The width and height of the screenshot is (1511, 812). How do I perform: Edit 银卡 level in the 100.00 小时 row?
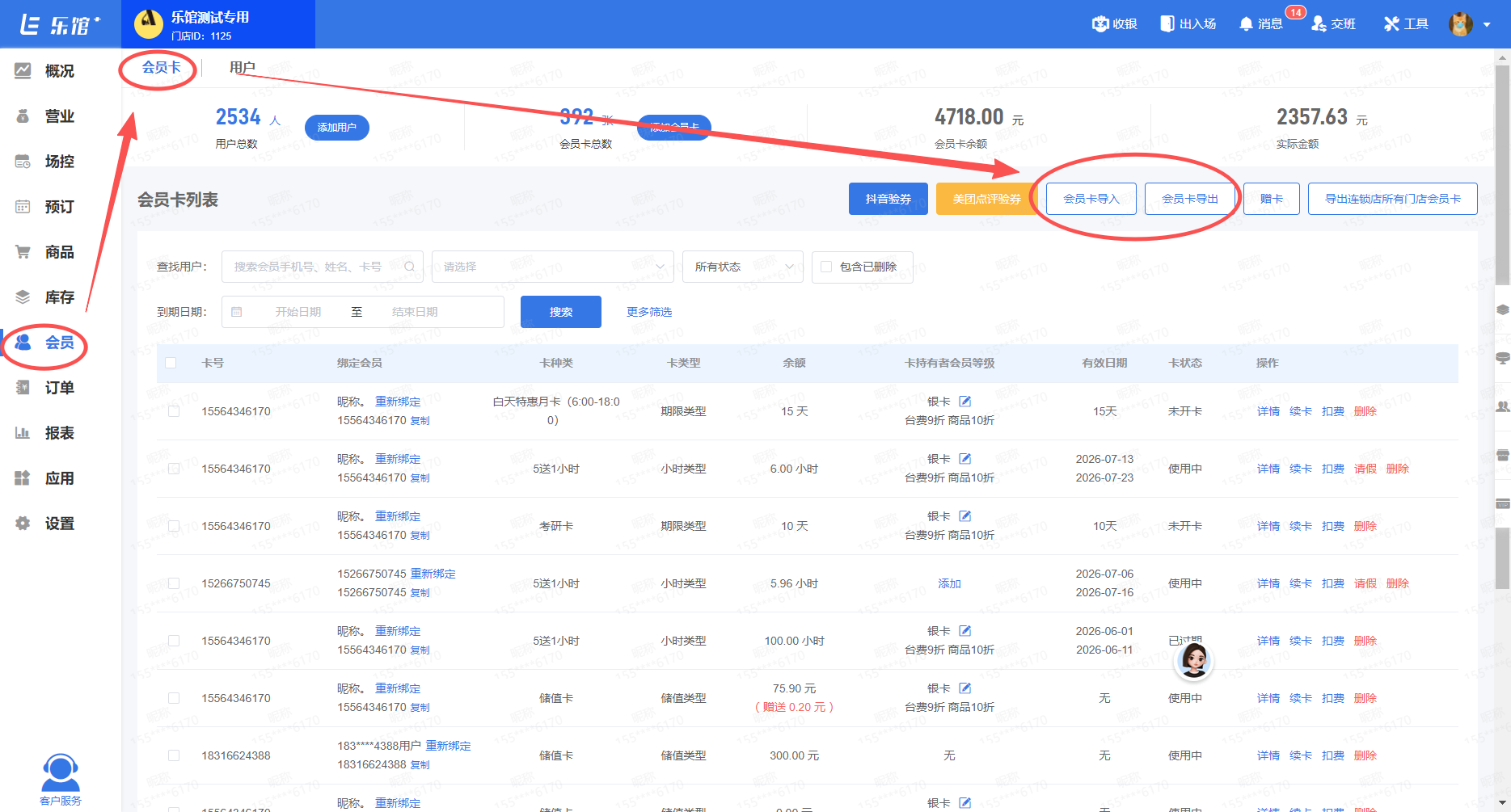pyautogui.click(x=964, y=631)
